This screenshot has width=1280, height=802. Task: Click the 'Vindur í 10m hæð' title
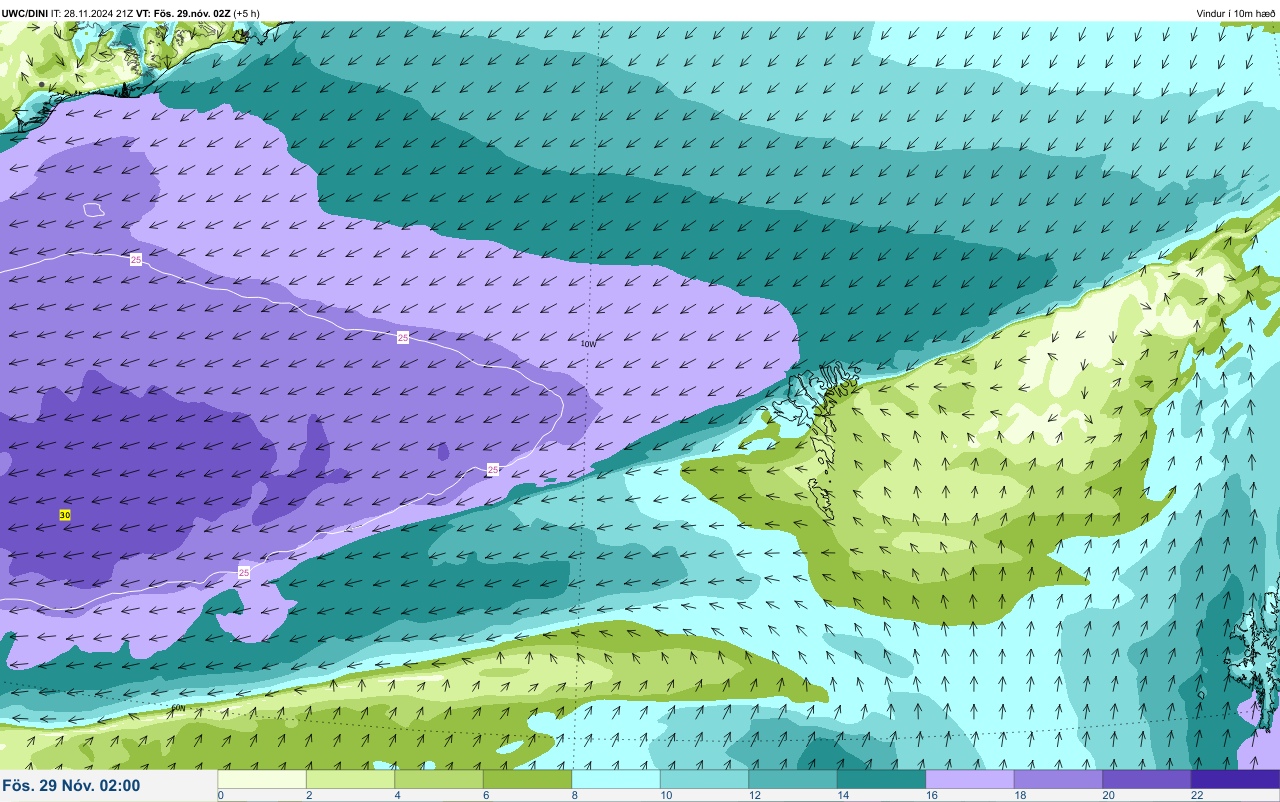coord(1236,13)
